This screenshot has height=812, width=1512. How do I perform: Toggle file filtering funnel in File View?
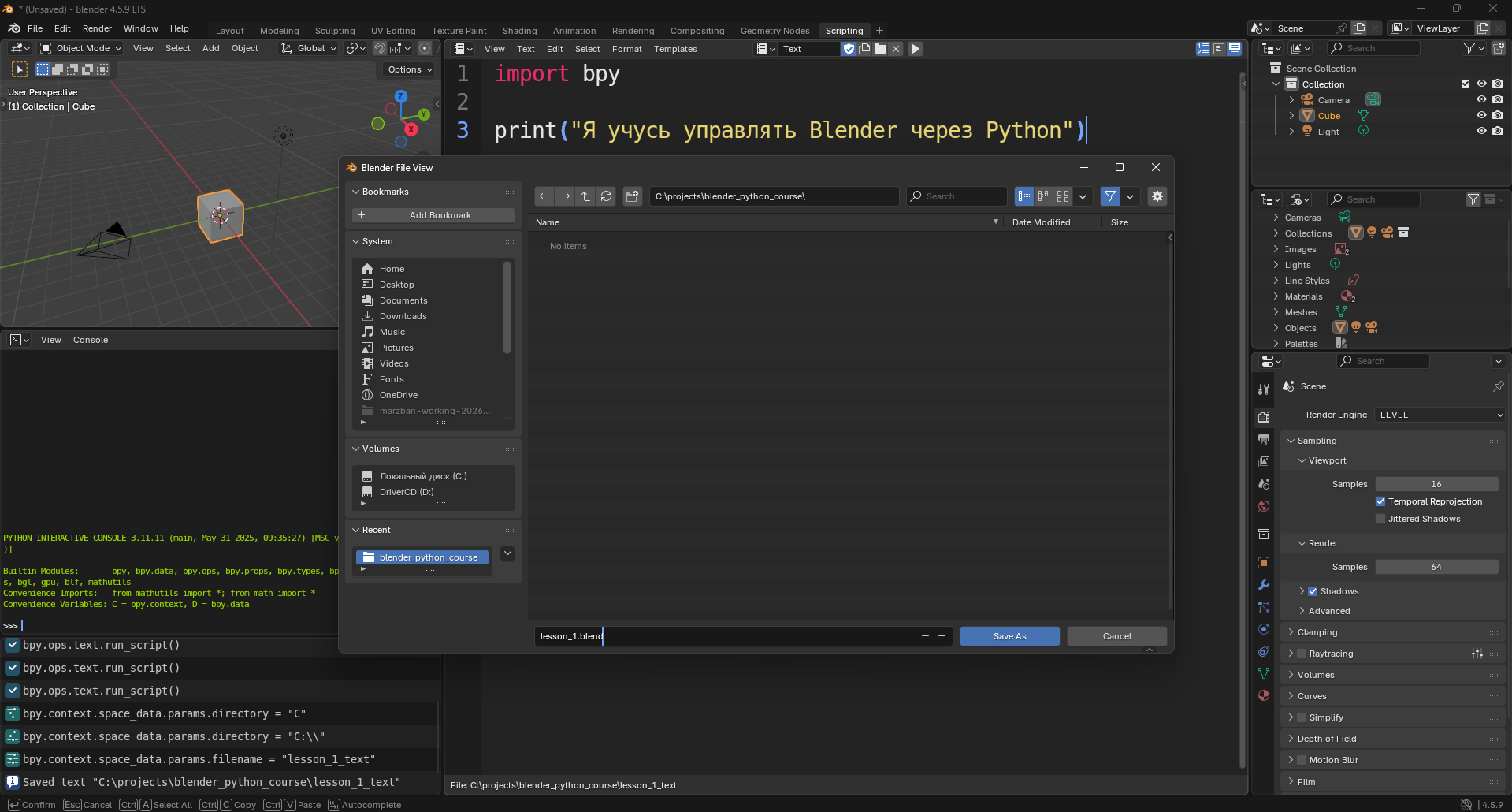[1110, 196]
